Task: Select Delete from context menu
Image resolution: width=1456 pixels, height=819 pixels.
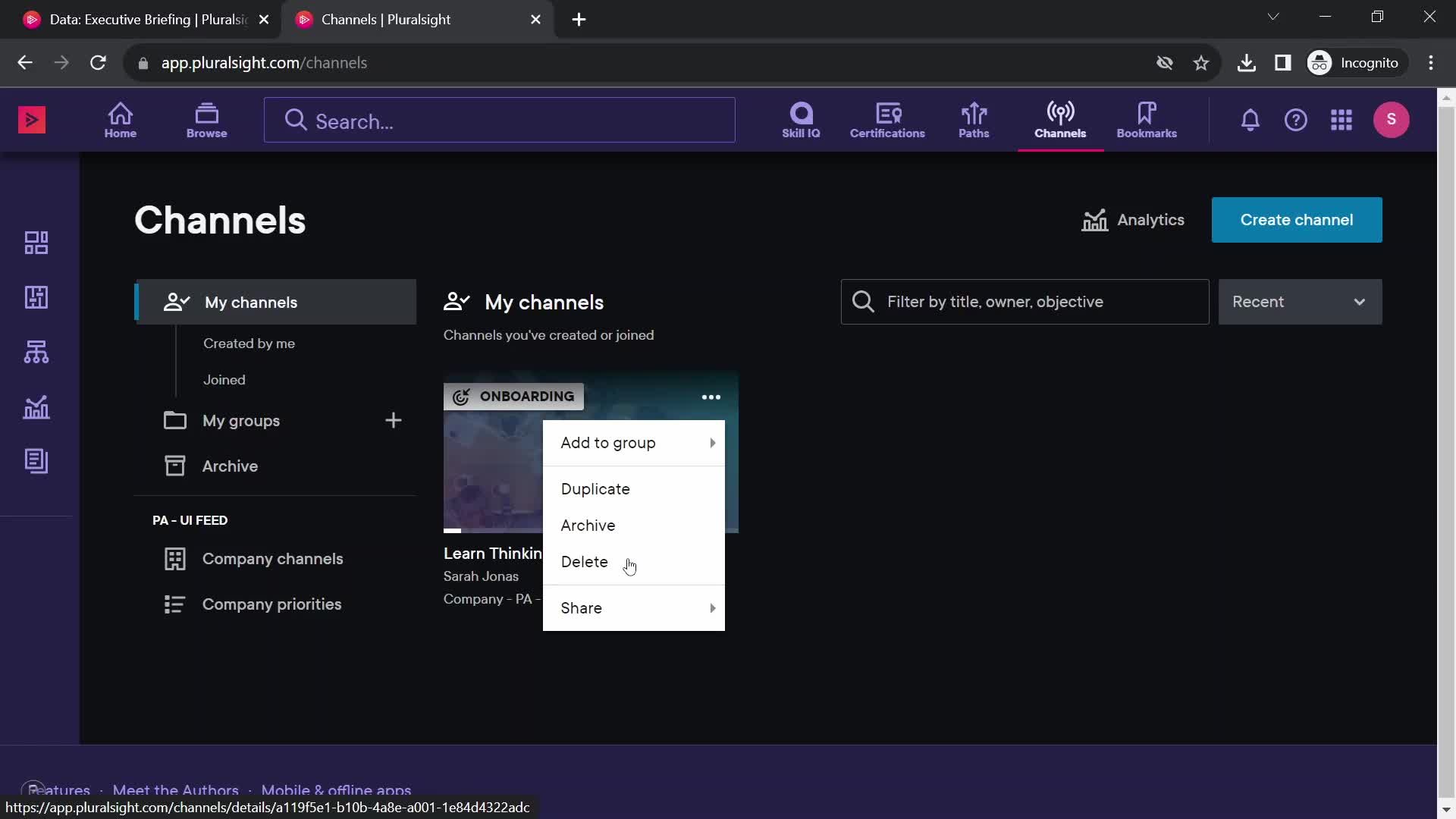Action: click(584, 561)
